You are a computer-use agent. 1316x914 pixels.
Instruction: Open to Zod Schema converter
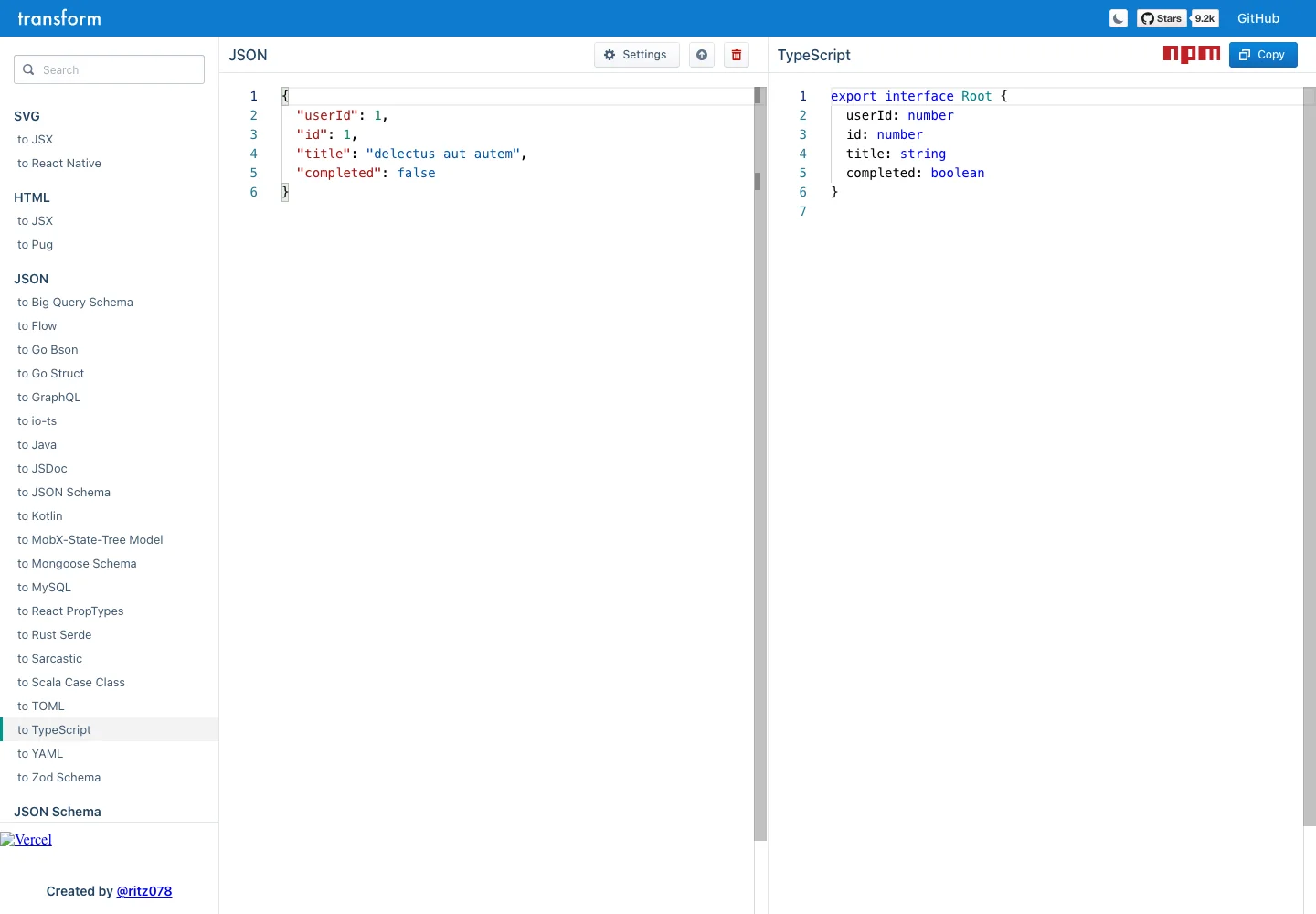[109, 778]
